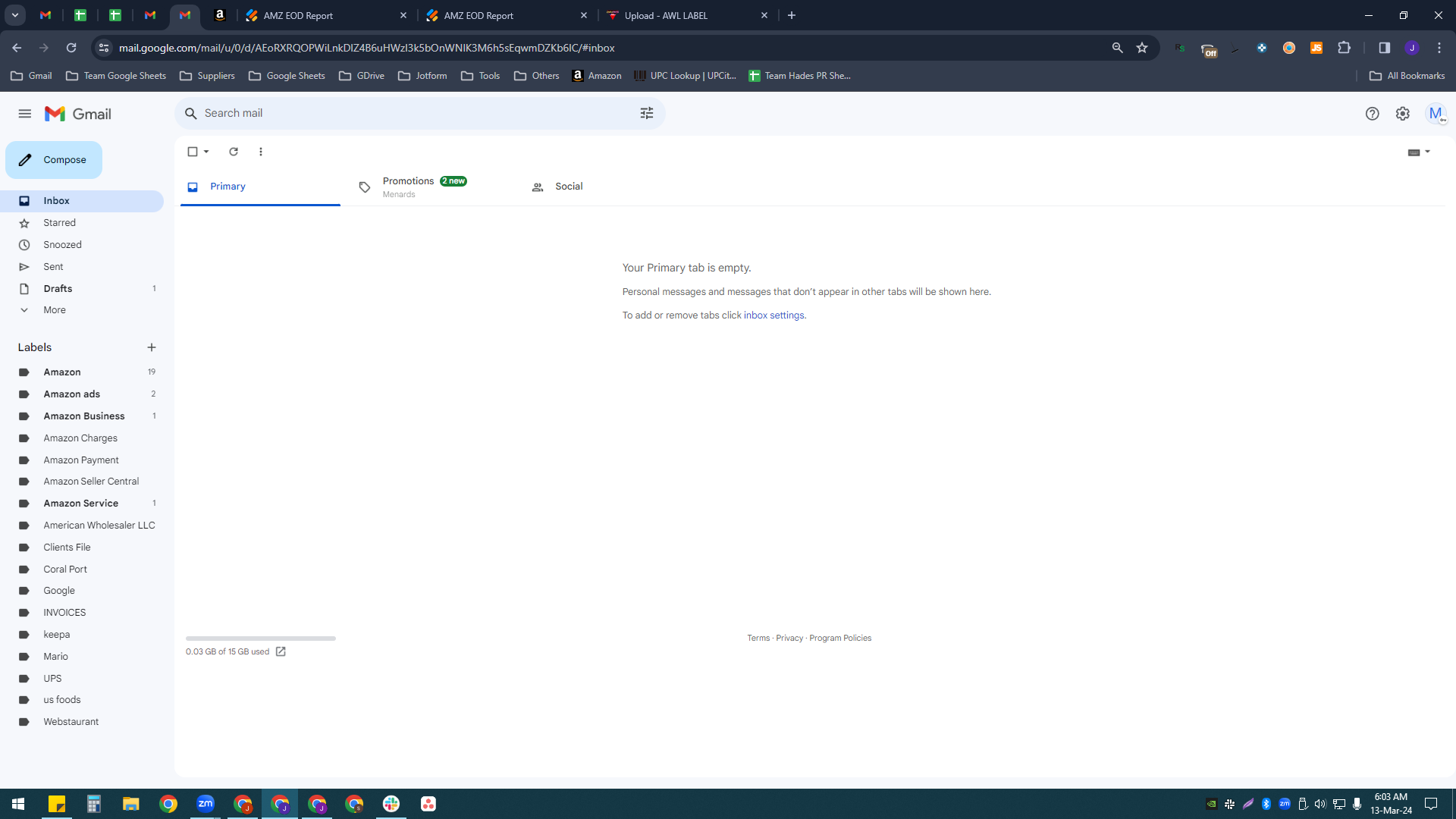
Task: Open Gmail Support help icon
Action: click(x=1372, y=114)
